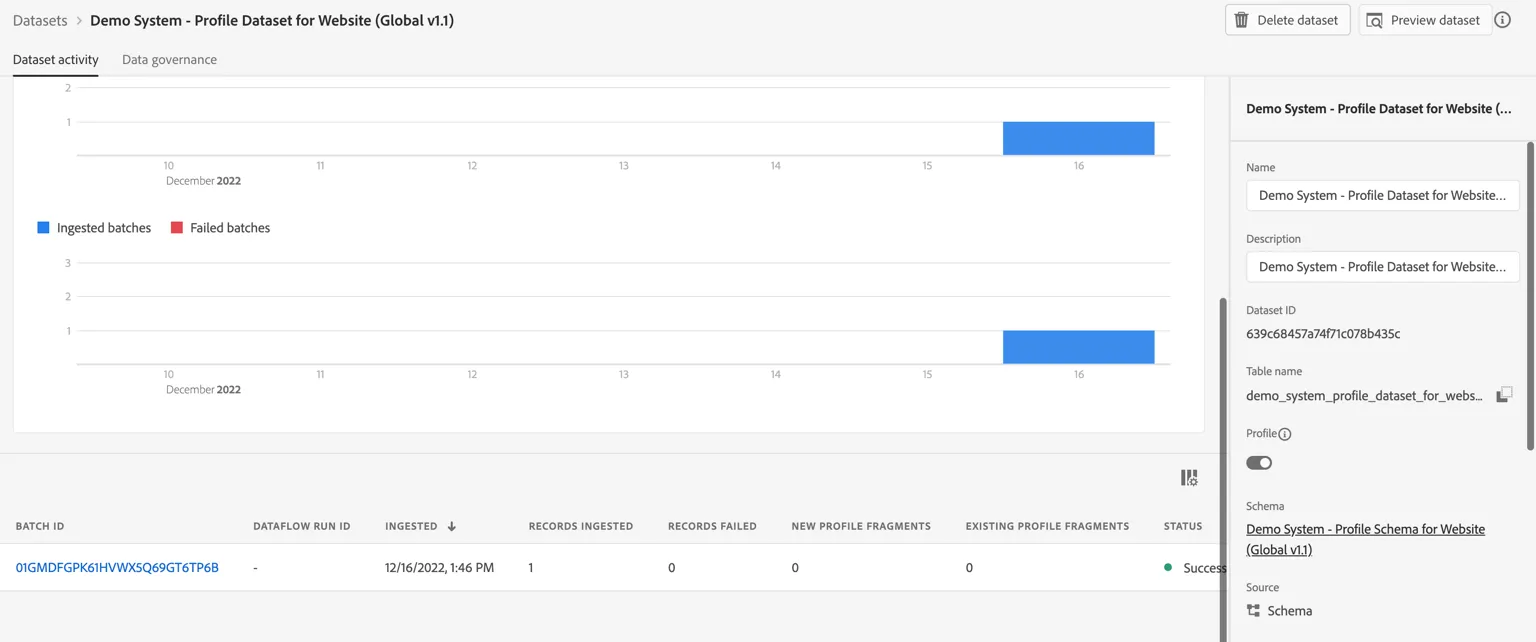Click the green Success status dot
This screenshot has height=642, width=1536.
pyautogui.click(x=1168, y=567)
